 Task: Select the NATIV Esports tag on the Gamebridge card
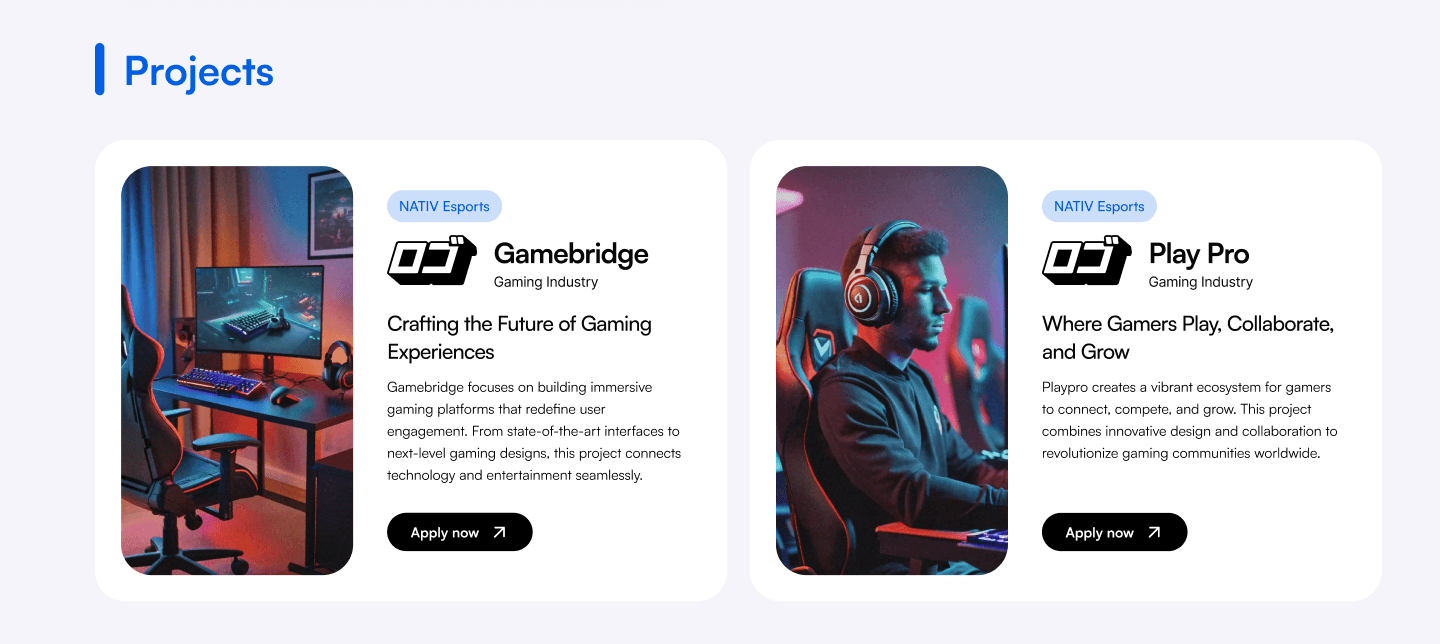point(444,206)
